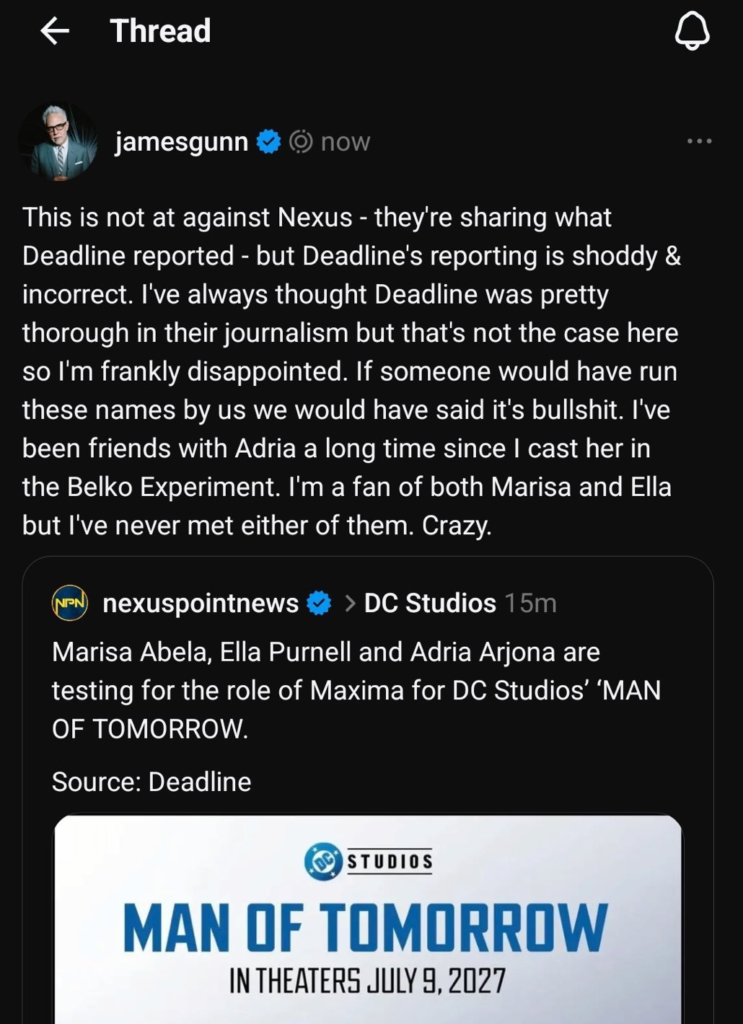Tap the 'now' post timestamp
The height and width of the screenshot is (1024, 743).
coord(345,142)
